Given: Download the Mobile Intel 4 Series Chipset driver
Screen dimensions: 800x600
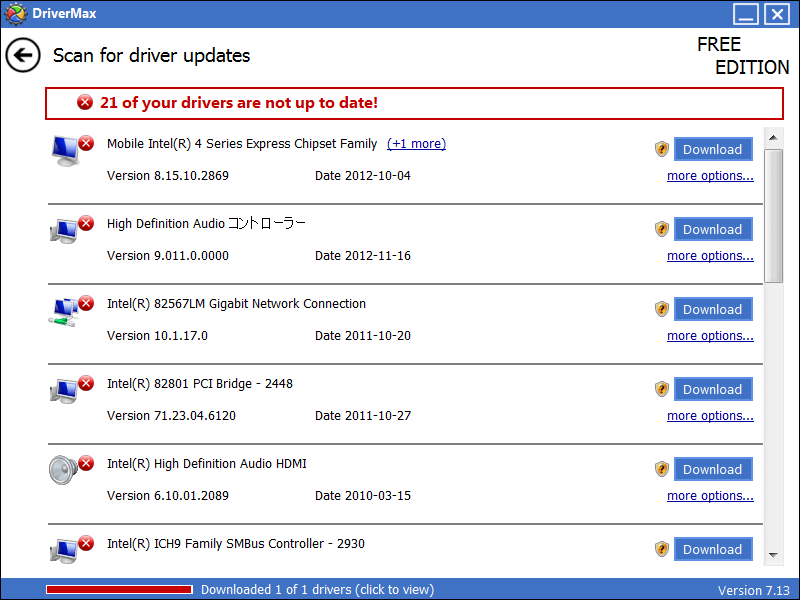Looking at the screenshot, I should (713, 149).
